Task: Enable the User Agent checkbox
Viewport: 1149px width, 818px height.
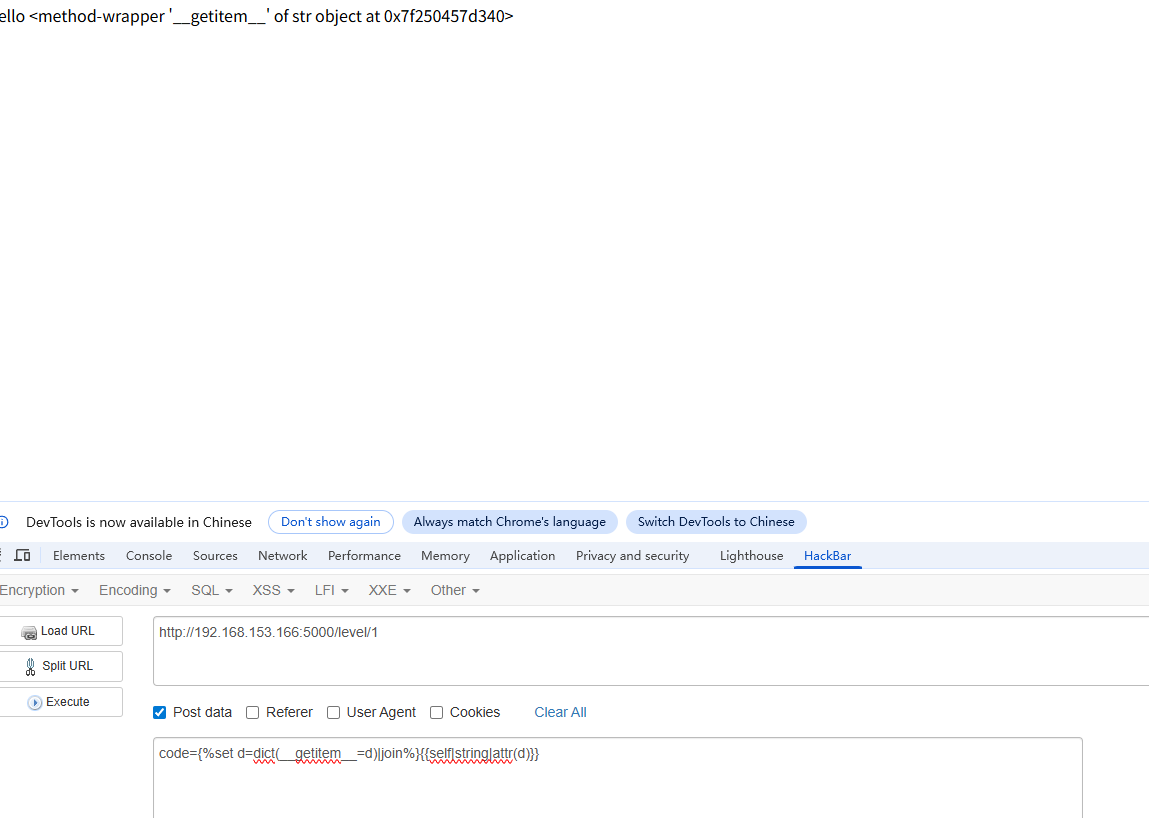Action: pos(334,712)
